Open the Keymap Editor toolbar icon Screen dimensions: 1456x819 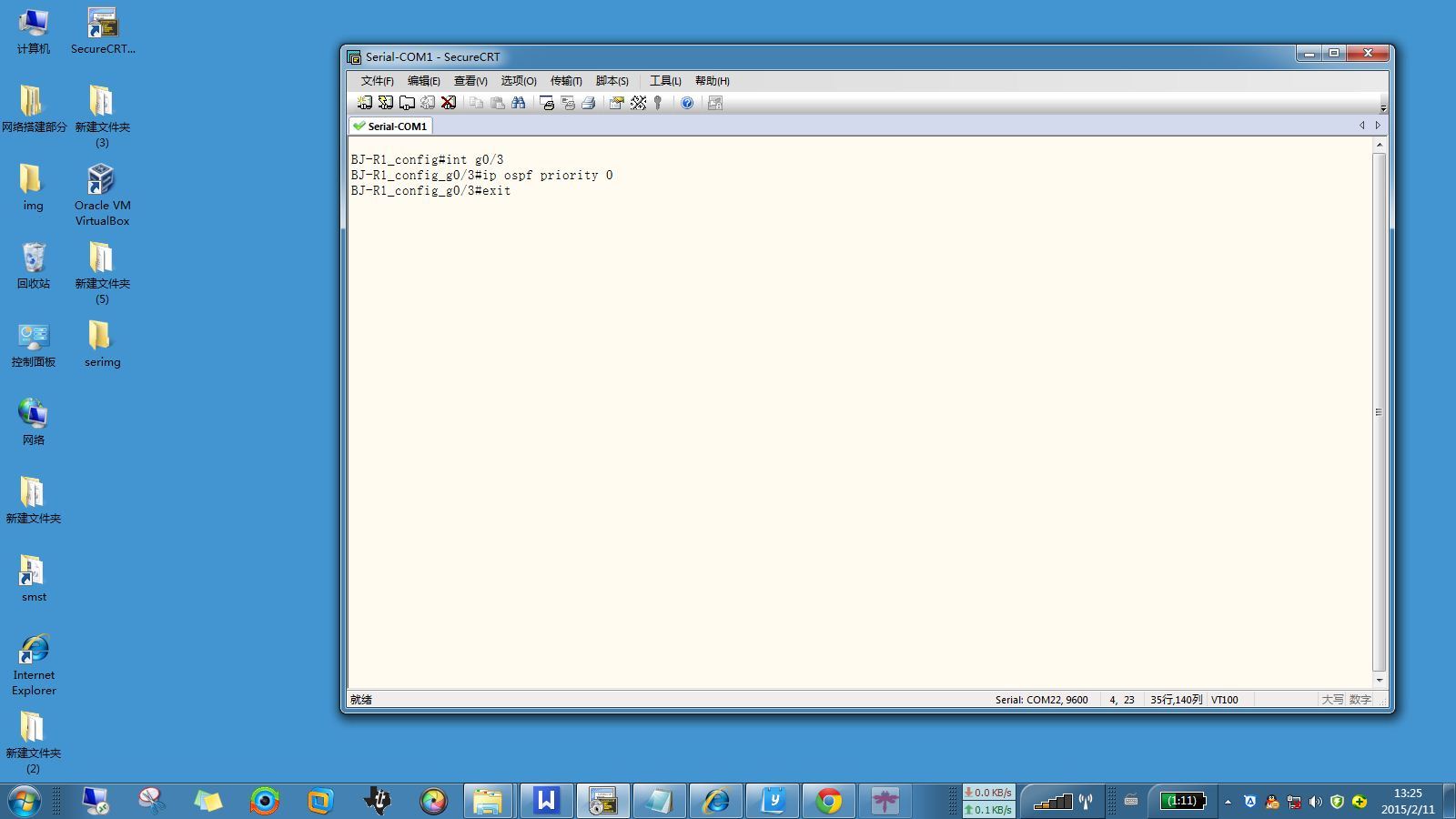click(x=638, y=103)
